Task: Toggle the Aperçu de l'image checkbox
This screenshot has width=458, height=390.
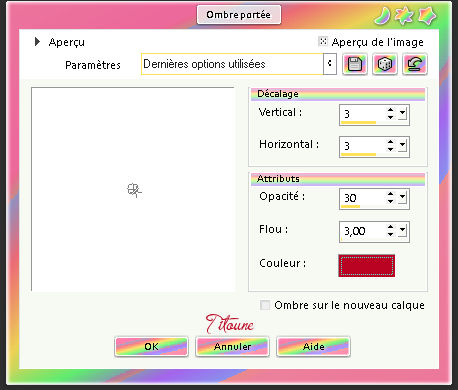Action: 323,41
